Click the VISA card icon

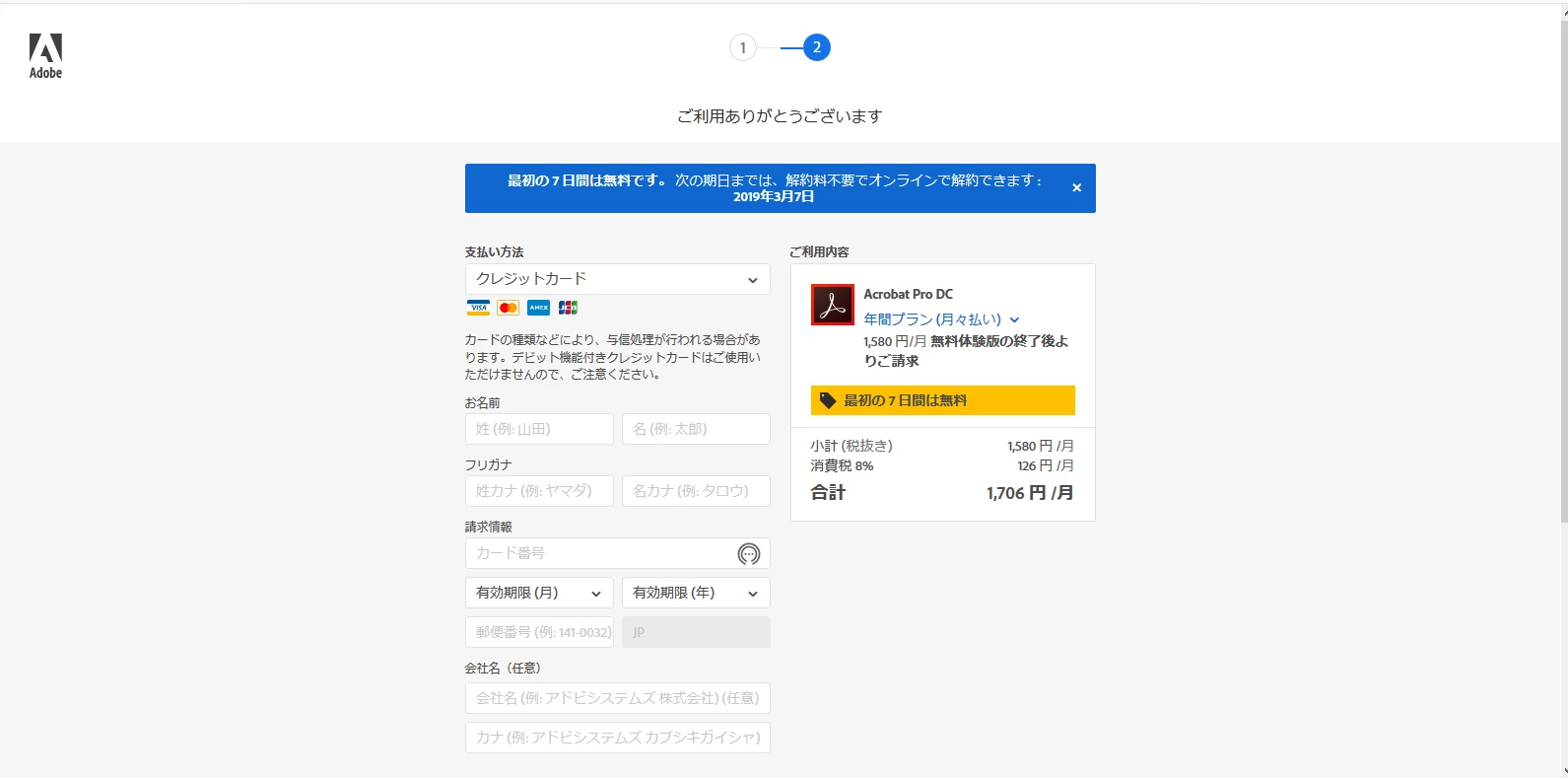pyautogui.click(x=478, y=308)
